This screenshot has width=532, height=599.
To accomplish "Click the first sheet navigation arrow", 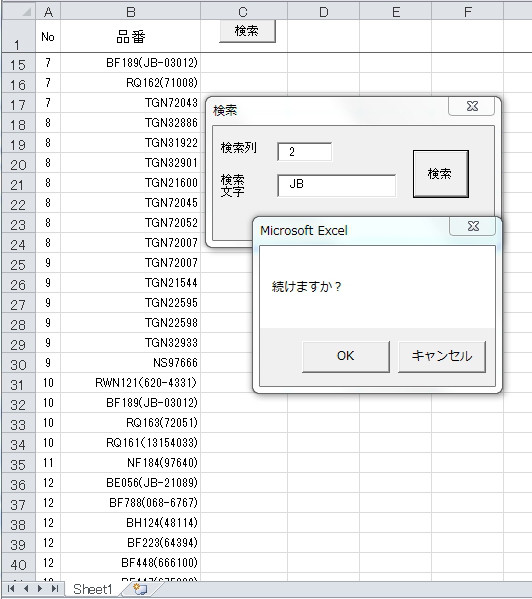I will click(11, 589).
